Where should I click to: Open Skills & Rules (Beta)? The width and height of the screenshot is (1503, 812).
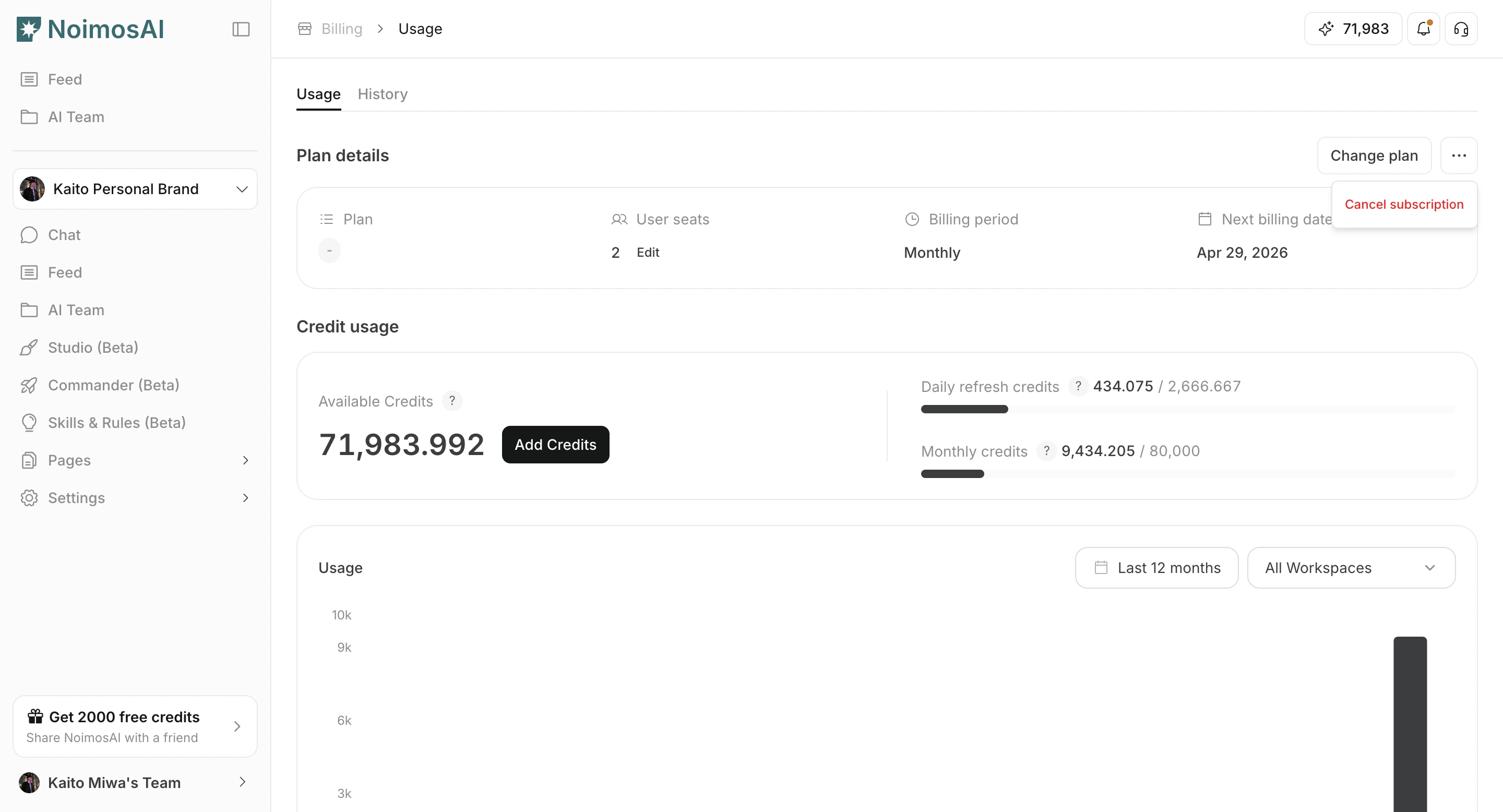pos(116,422)
